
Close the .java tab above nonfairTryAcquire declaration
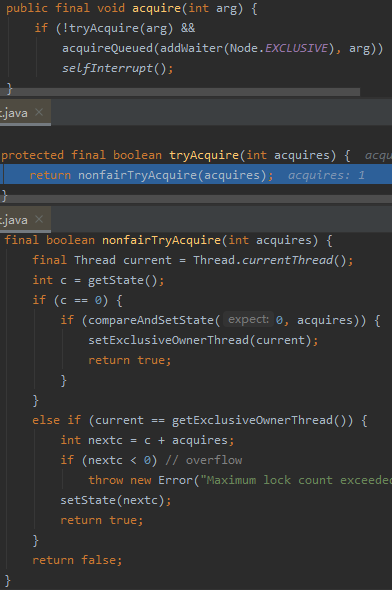tap(39, 219)
